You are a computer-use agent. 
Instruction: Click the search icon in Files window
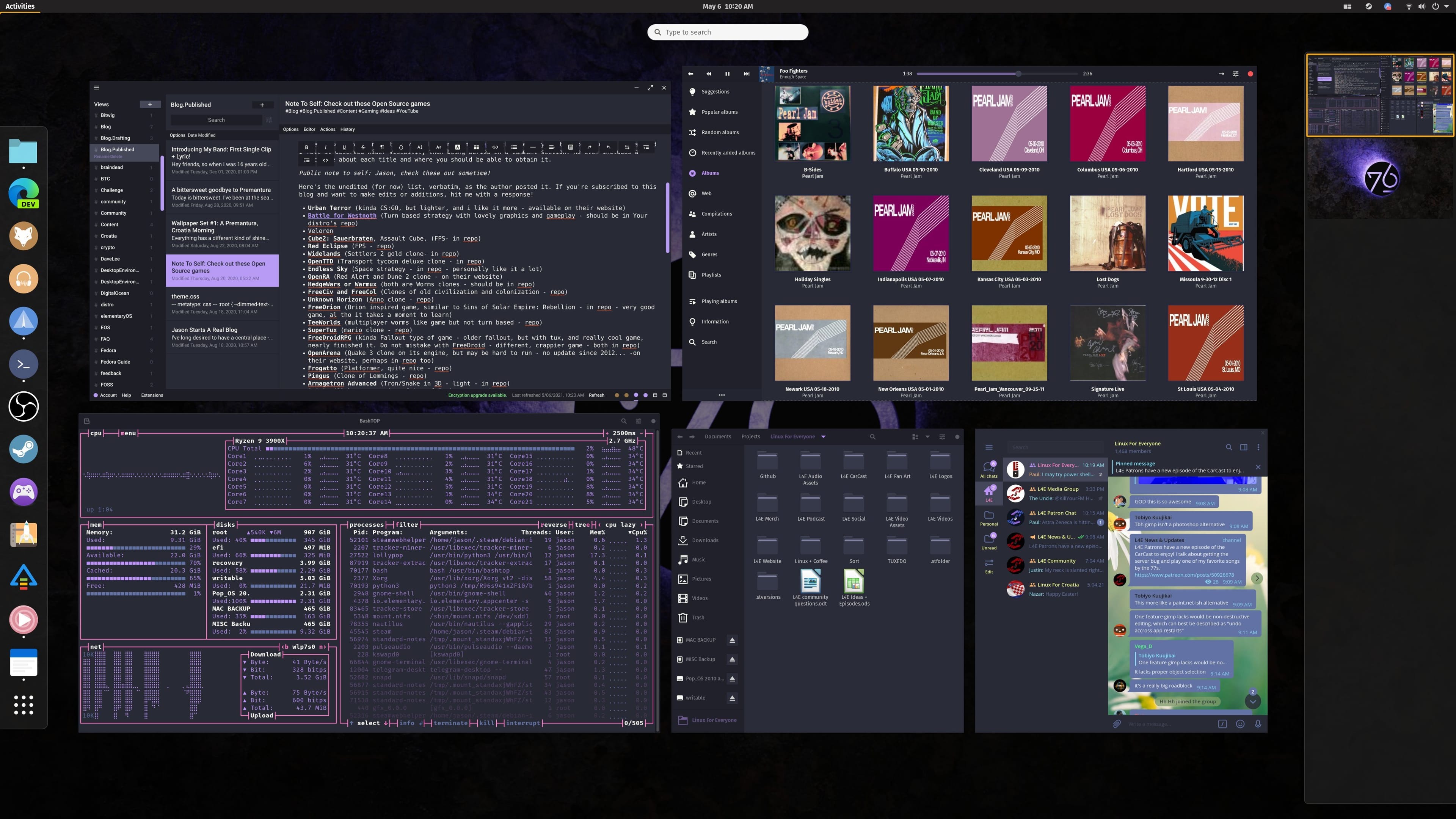click(x=872, y=436)
